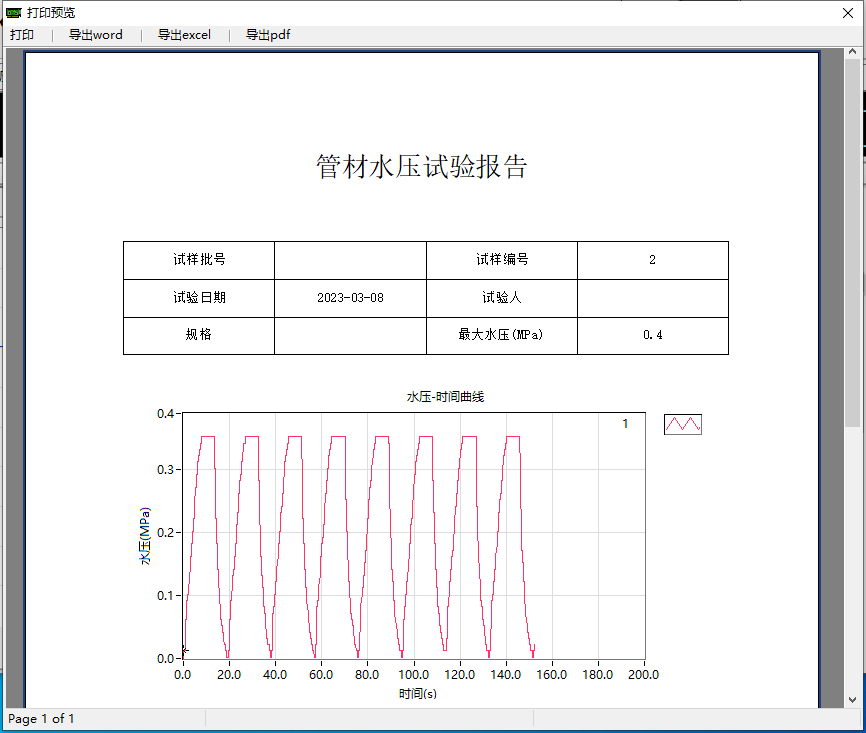The image size is (866, 733).
Task: Open the 打印 print menu
Action: [22, 34]
